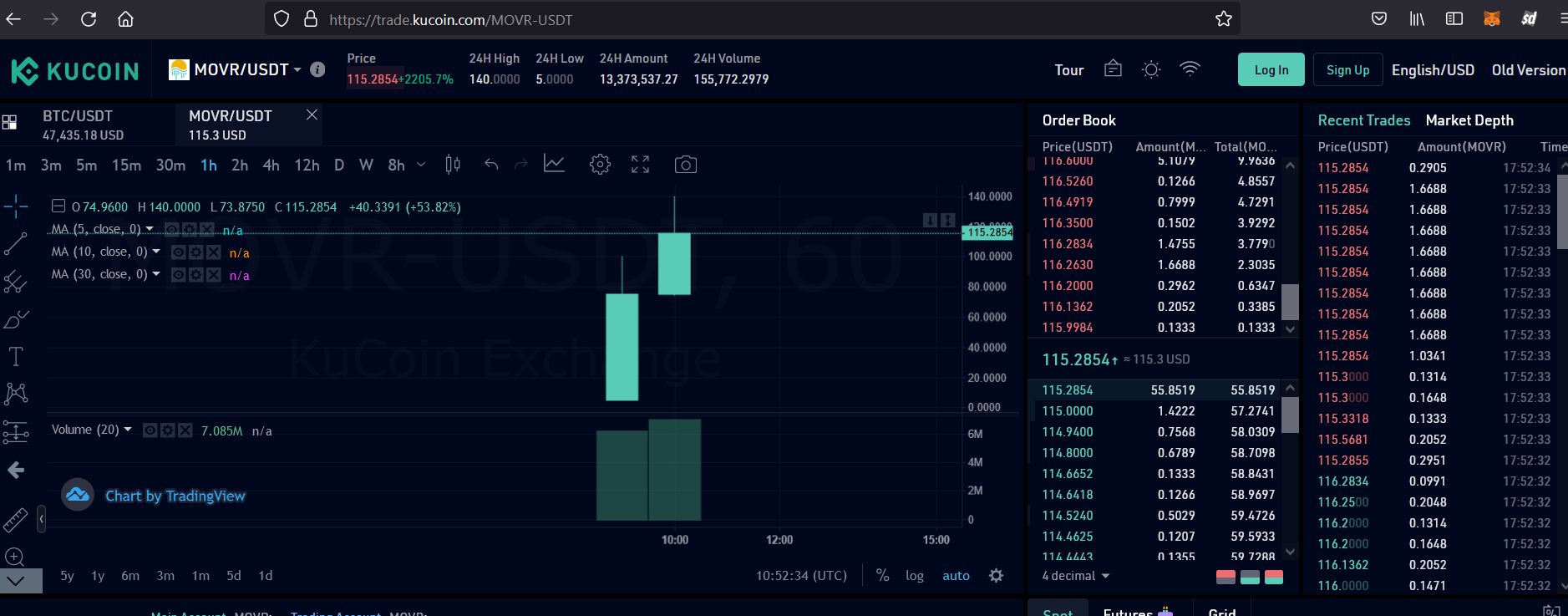Undo the last chart action

click(x=491, y=165)
